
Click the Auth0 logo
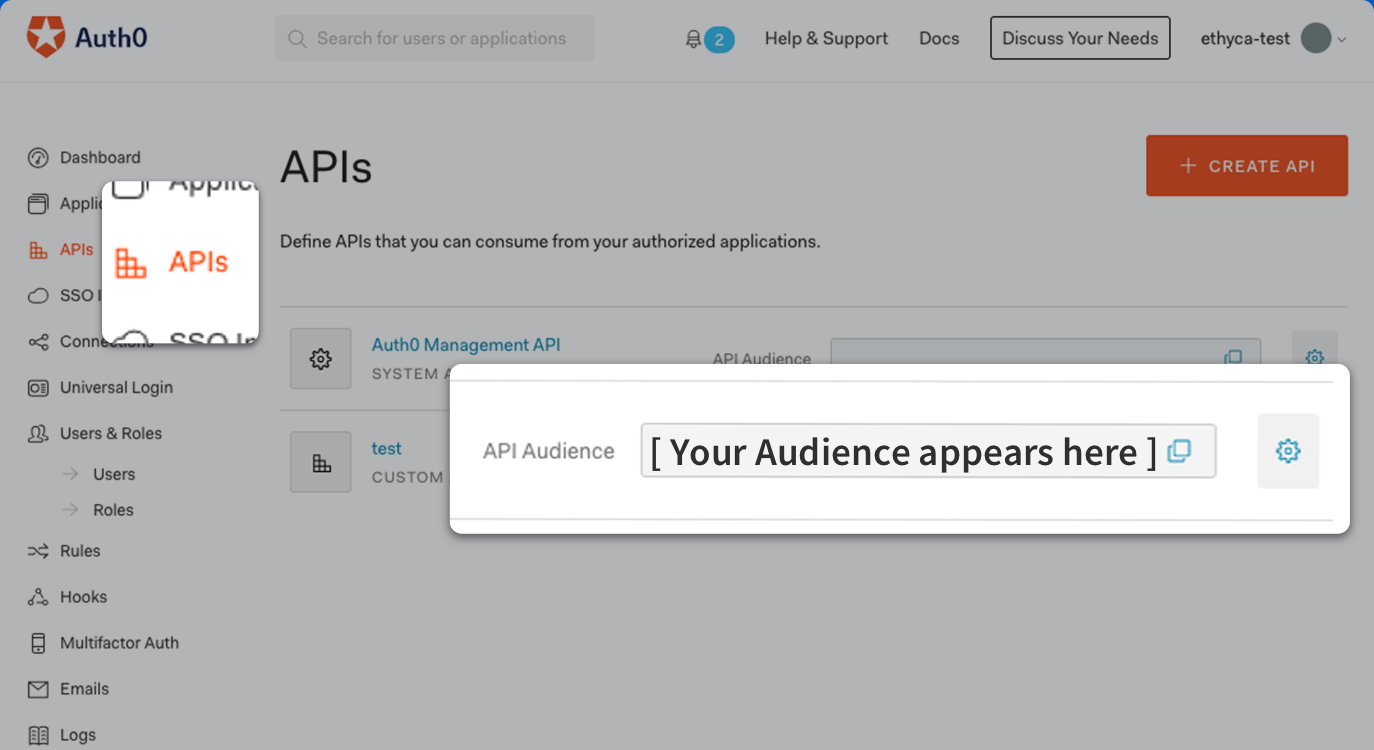click(87, 38)
